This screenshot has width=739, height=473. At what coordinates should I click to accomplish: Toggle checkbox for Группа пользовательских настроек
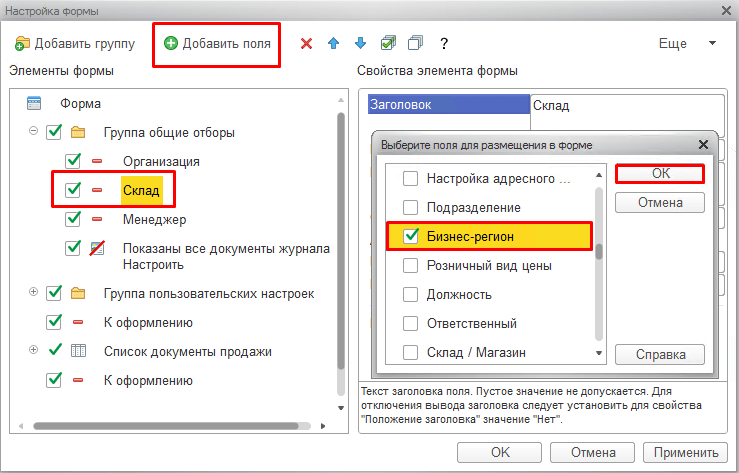click(54, 293)
